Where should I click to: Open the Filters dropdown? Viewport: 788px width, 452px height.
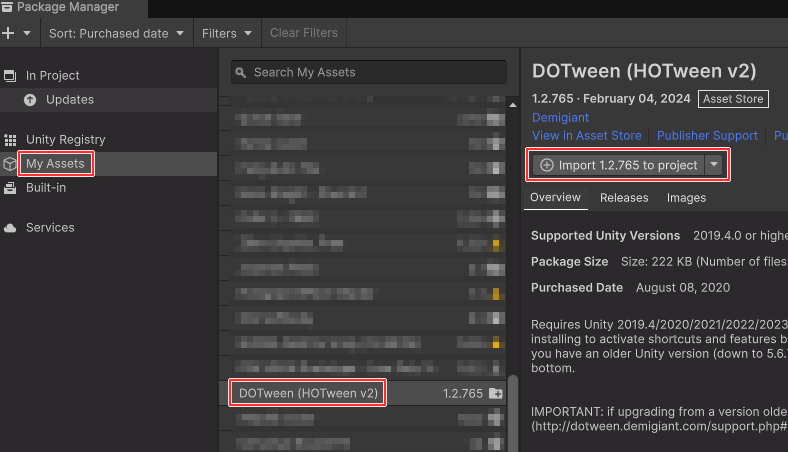(x=227, y=33)
